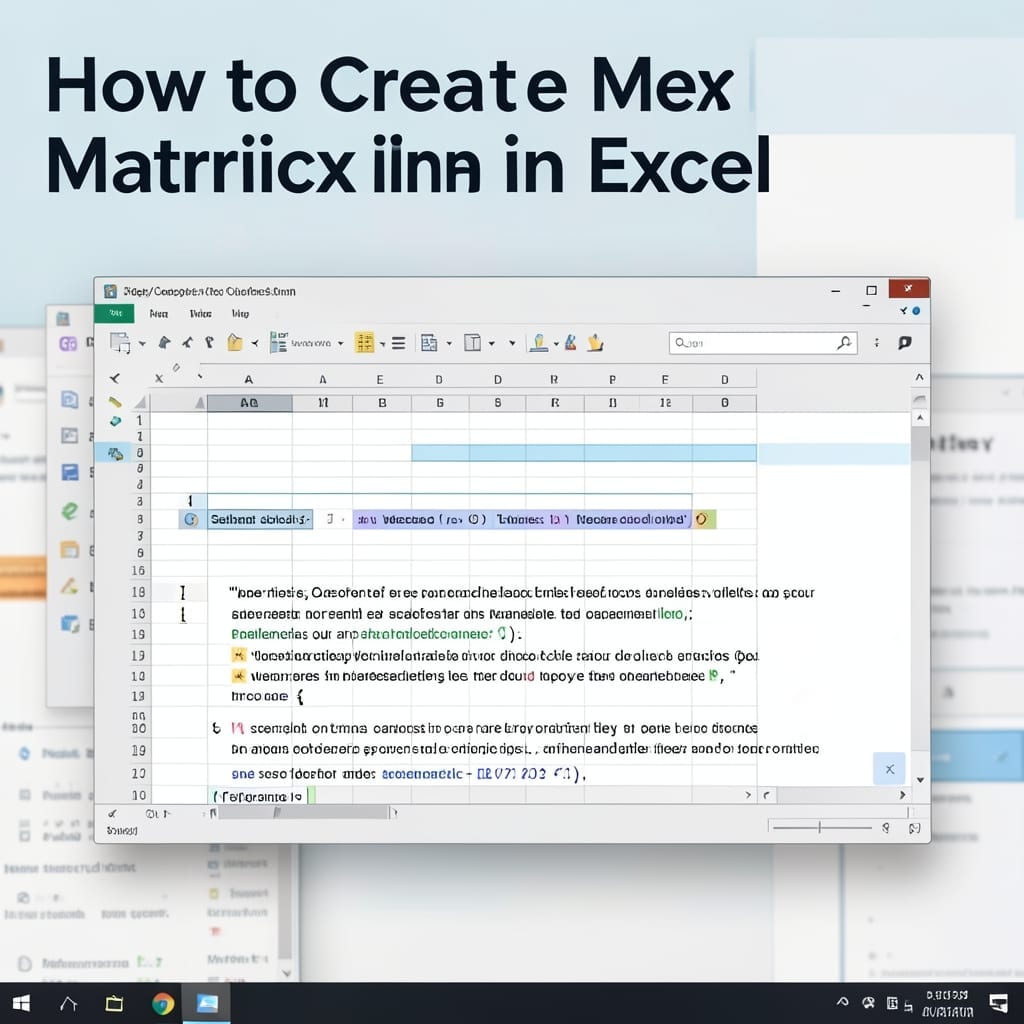
Task: Open the second ribbon tab next to File
Action: click(x=159, y=314)
